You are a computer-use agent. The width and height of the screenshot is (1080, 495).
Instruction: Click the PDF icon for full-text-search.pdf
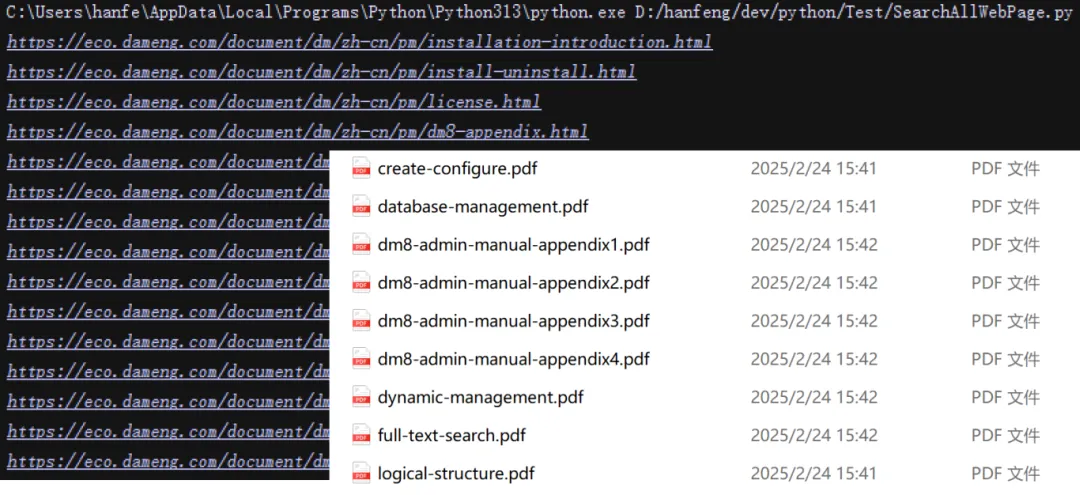[362, 435]
